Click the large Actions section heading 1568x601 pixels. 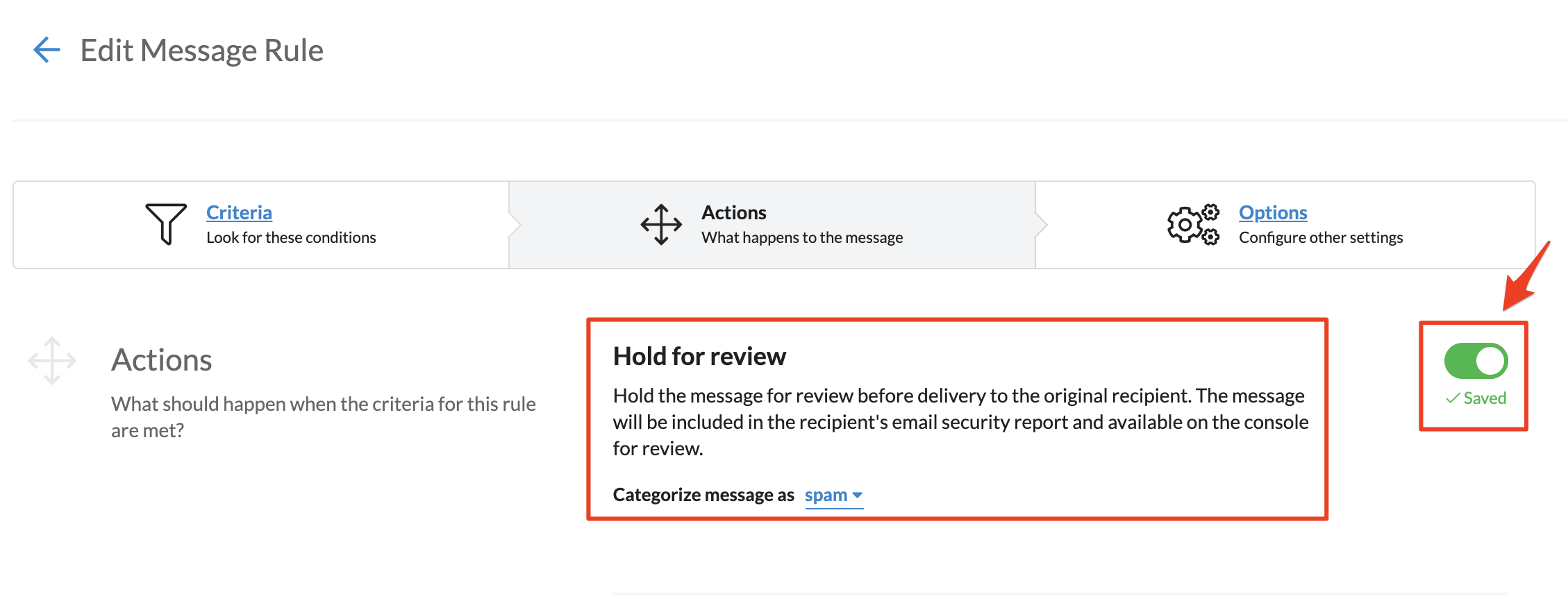pos(162,360)
